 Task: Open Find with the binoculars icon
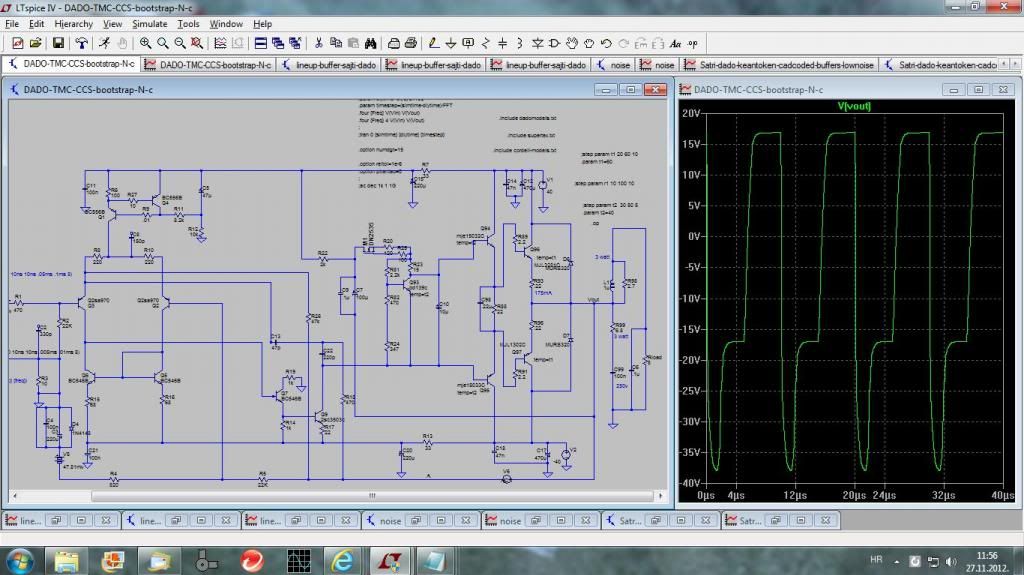[370, 43]
